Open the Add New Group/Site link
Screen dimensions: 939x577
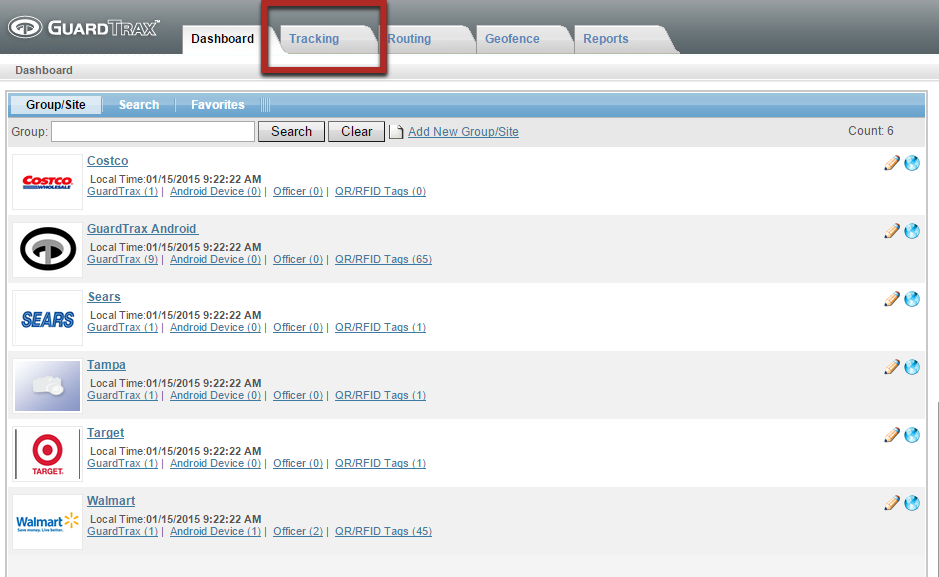click(x=463, y=132)
